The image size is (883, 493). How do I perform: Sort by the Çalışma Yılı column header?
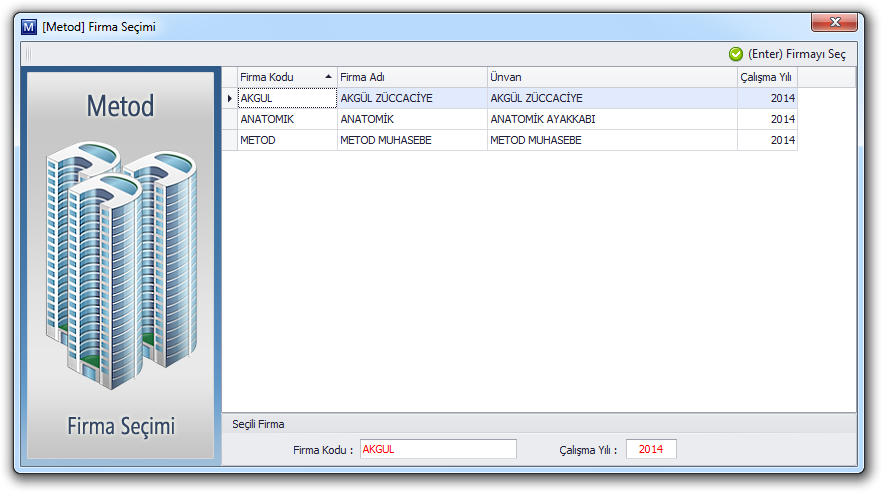766,77
